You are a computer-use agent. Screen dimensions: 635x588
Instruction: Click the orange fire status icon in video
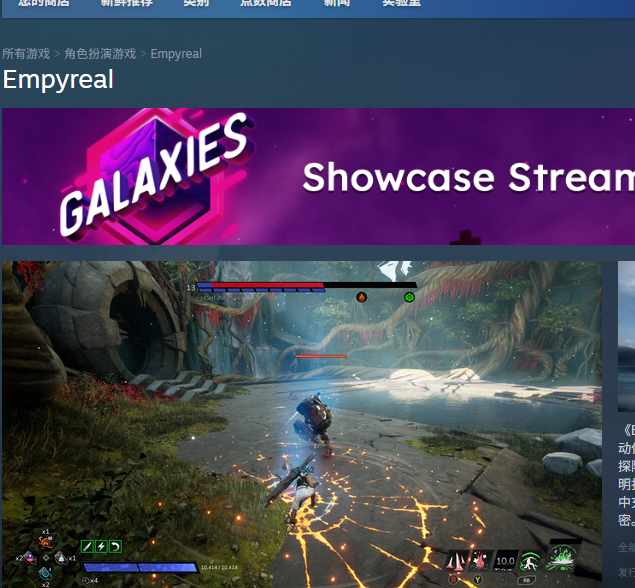pyautogui.click(x=361, y=297)
